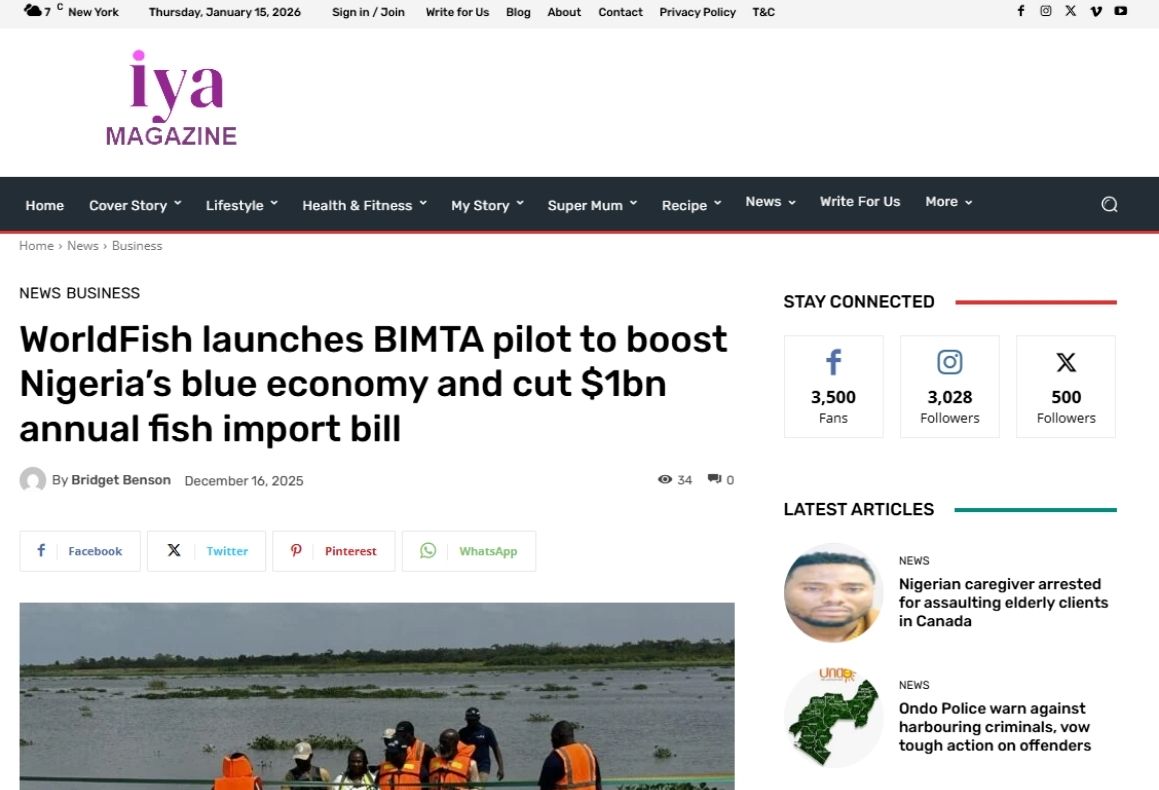Viewport: 1159px width, 790px height.
Task: Click the Instagram Followers box icon
Action: tap(949, 362)
